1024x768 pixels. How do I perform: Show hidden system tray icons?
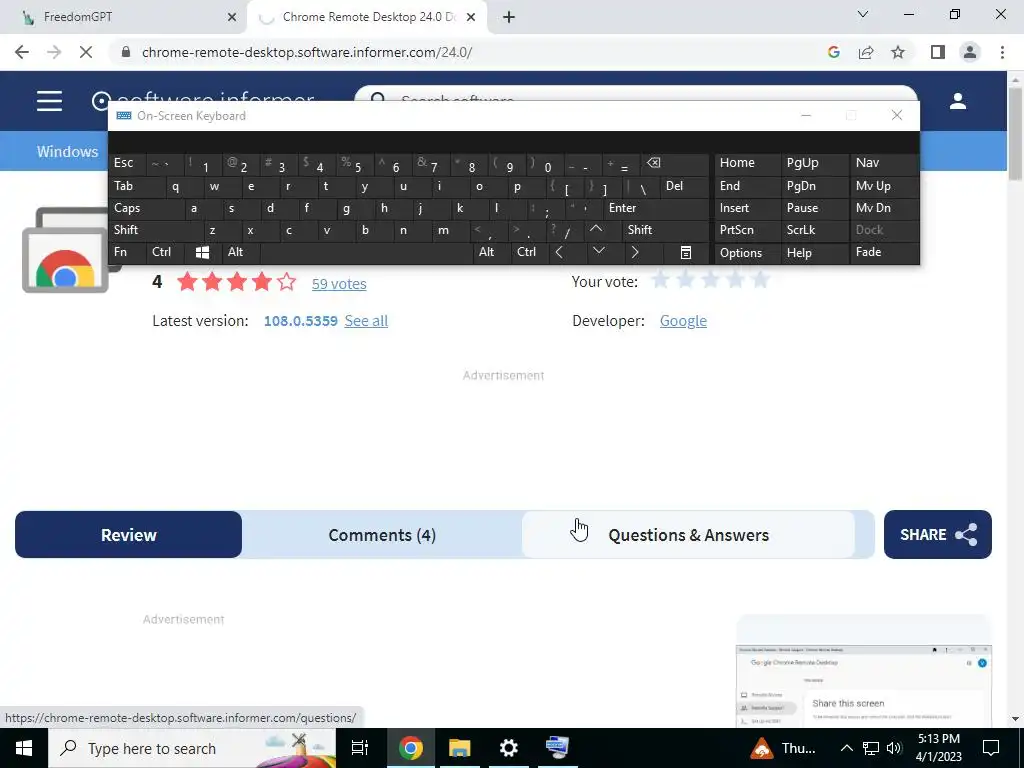(846, 748)
